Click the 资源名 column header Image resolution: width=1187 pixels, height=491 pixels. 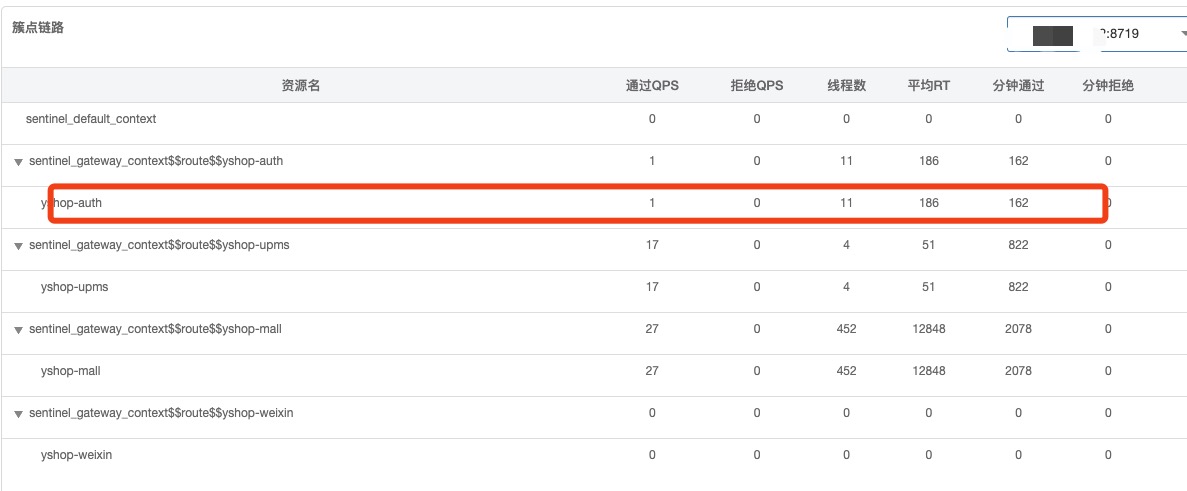[300, 86]
